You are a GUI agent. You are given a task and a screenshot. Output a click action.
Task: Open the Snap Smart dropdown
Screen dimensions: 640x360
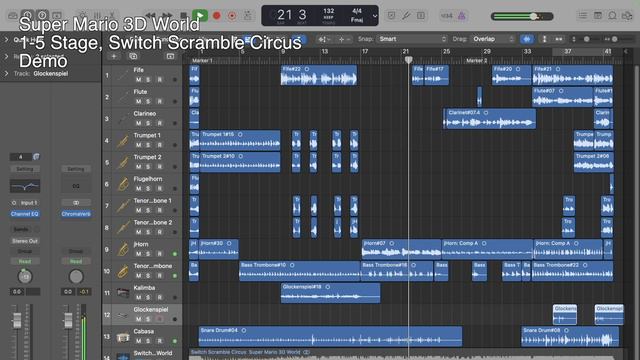click(x=411, y=39)
